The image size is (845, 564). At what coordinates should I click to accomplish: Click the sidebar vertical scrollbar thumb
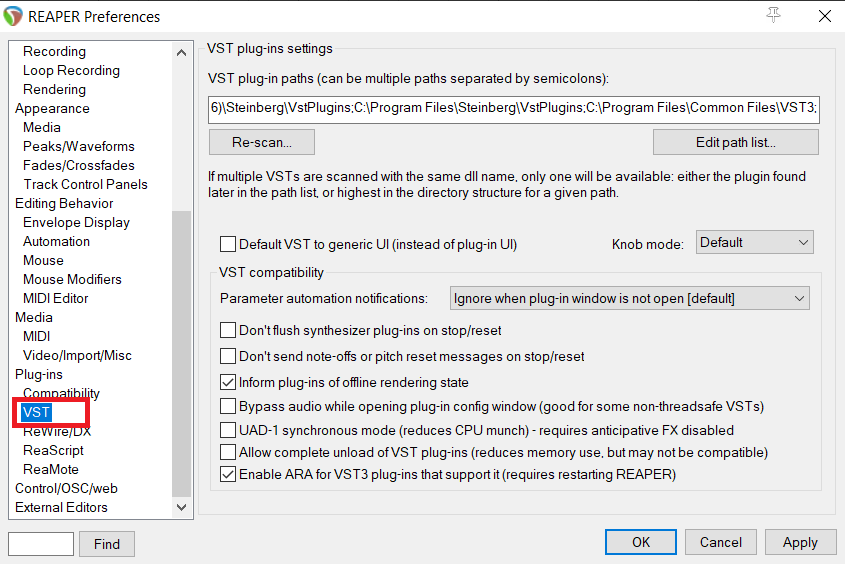(x=182, y=353)
